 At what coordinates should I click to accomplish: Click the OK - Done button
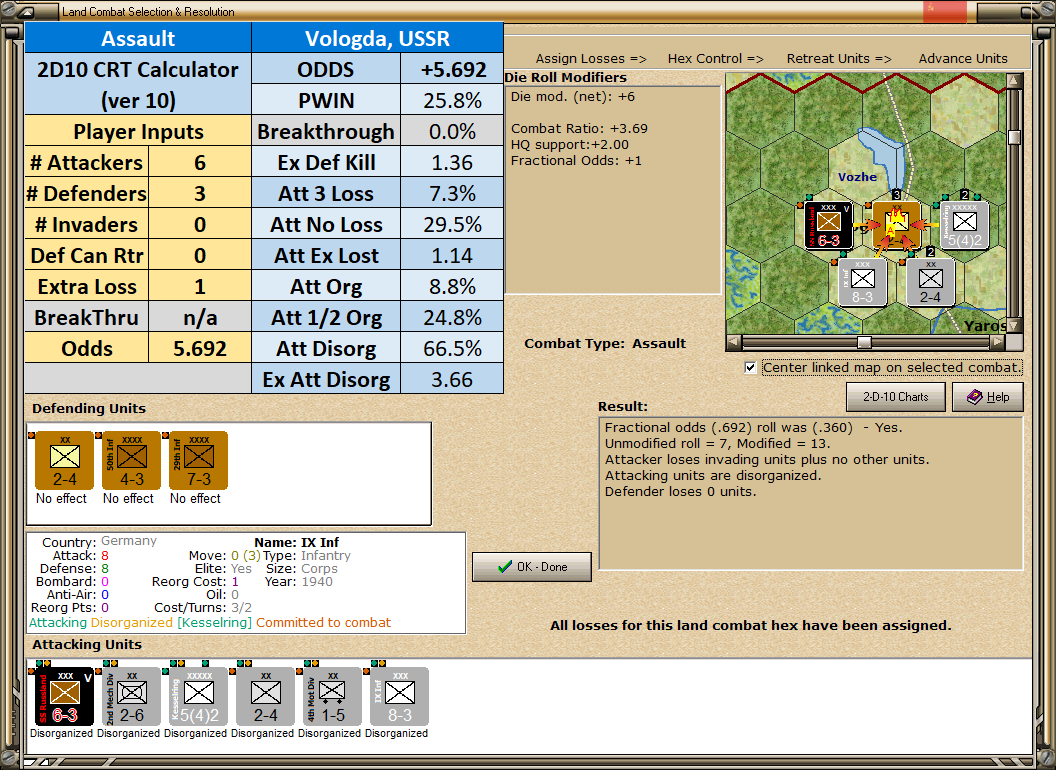point(532,567)
